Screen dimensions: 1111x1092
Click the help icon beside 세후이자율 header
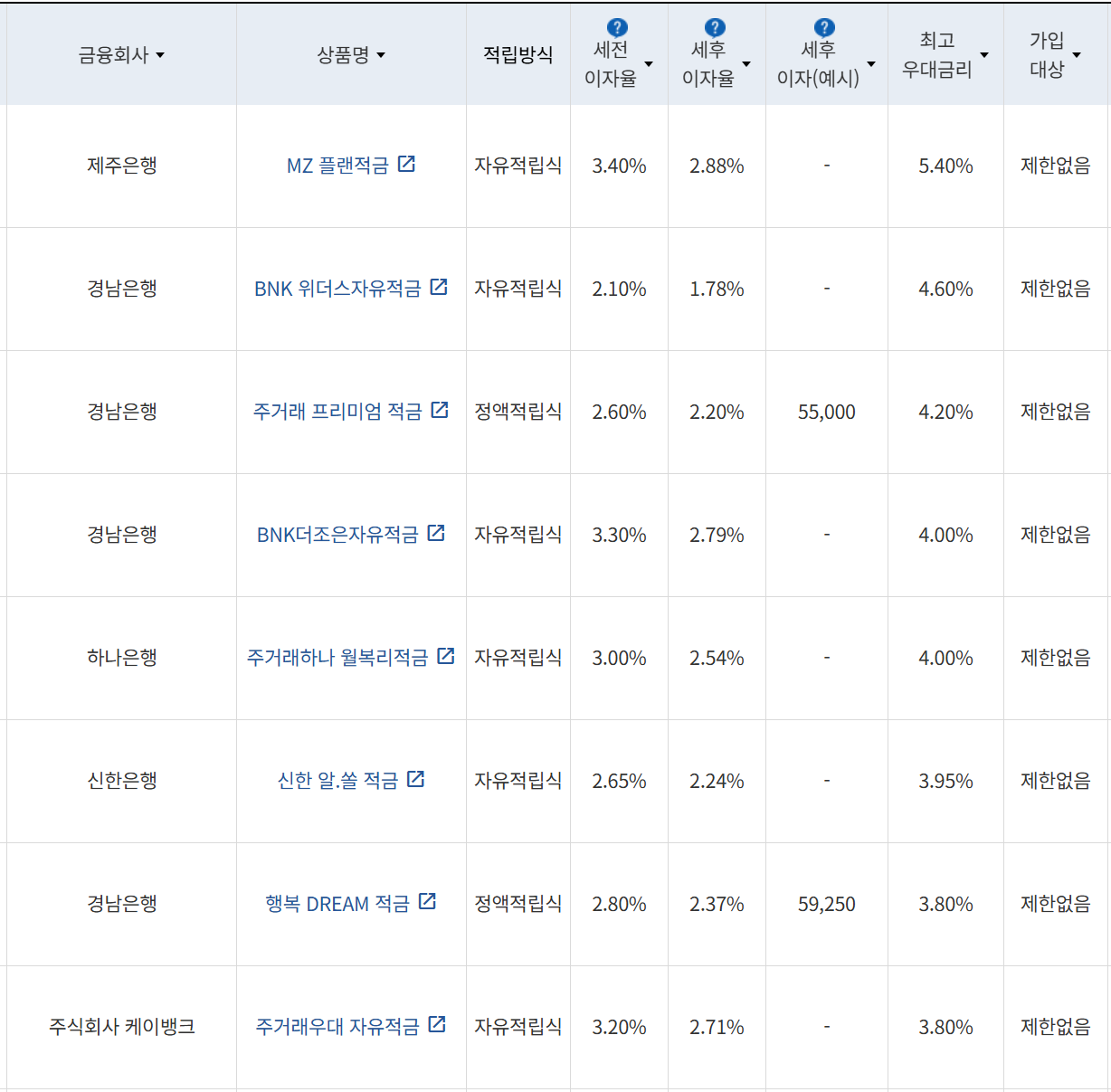715,26
